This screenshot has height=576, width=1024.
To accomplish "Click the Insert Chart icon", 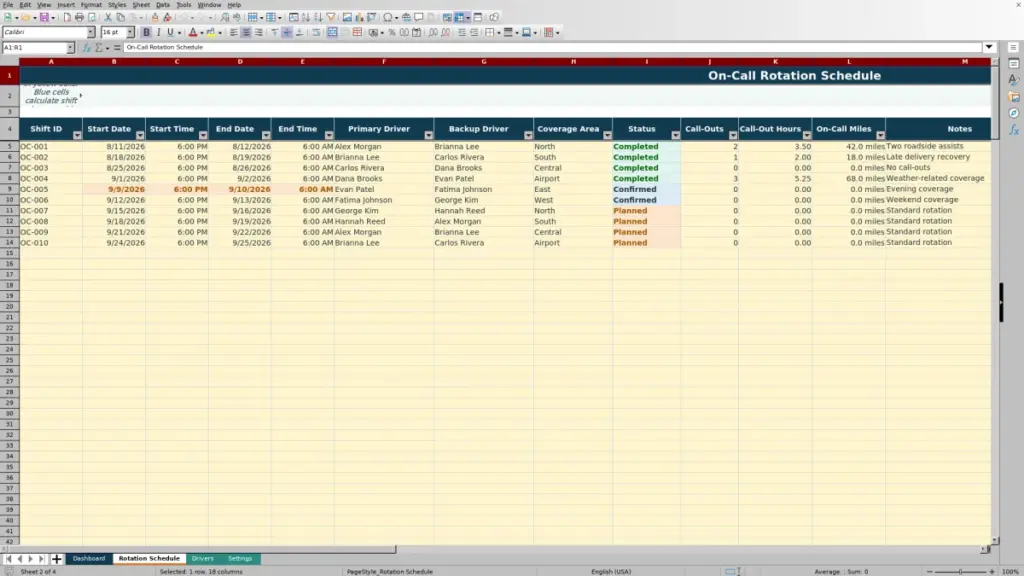I will 359,18.
